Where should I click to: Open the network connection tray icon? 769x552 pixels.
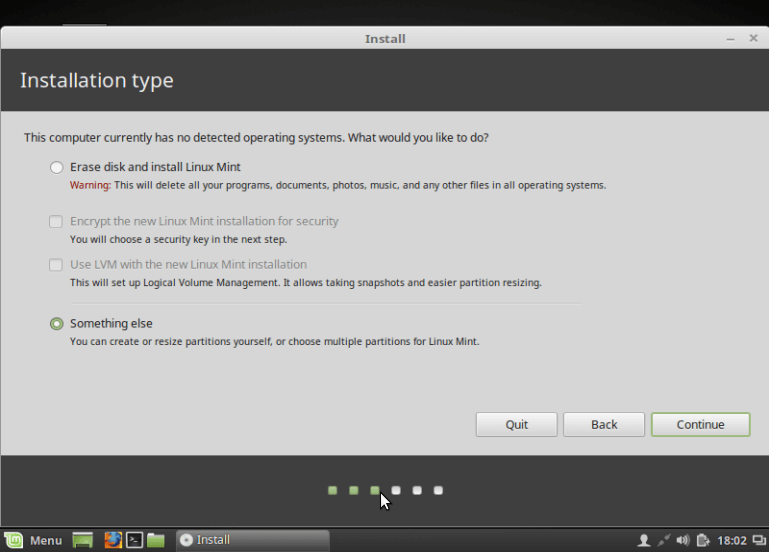pos(664,540)
